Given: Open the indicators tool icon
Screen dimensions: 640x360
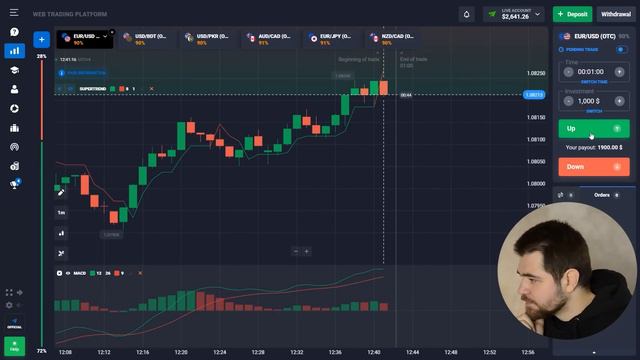Looking at the screenshot, I should 61,253.
